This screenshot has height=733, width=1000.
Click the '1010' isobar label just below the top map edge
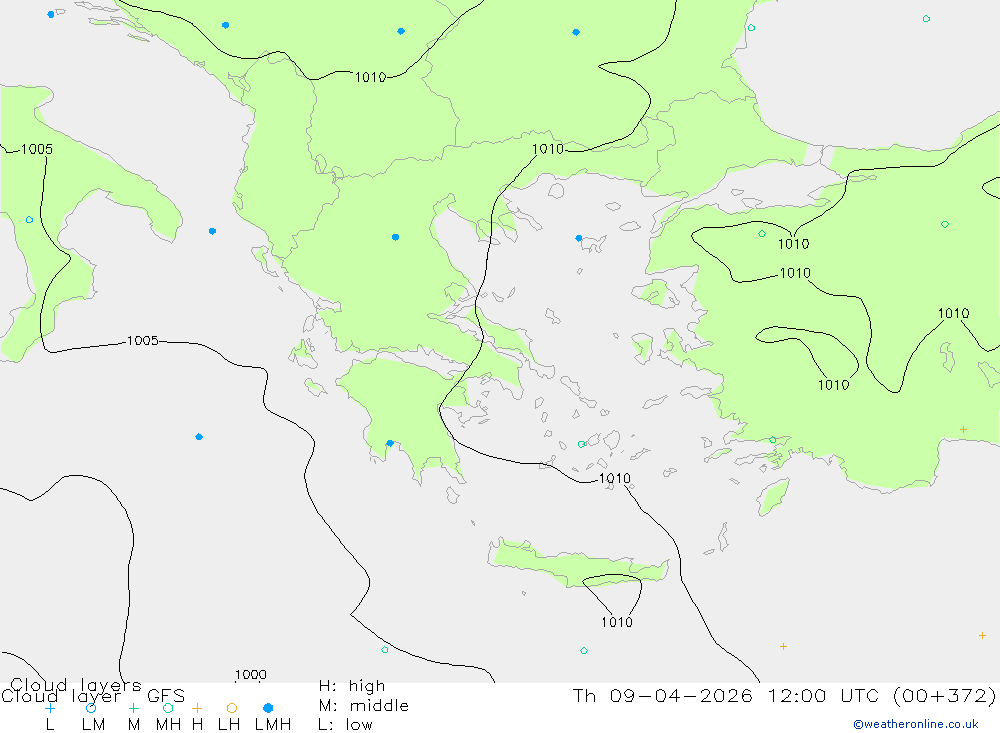[x=371, y=77]
